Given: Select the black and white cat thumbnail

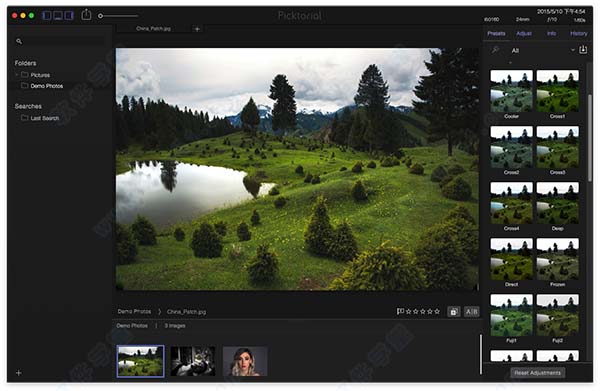Looking at the screenshot, I should tap(192, 361).
